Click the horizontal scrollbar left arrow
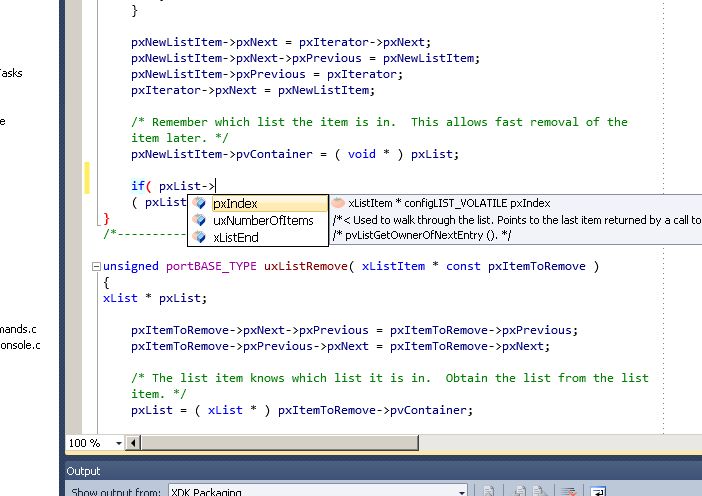702x496 pixels. [x=134, y=443]
